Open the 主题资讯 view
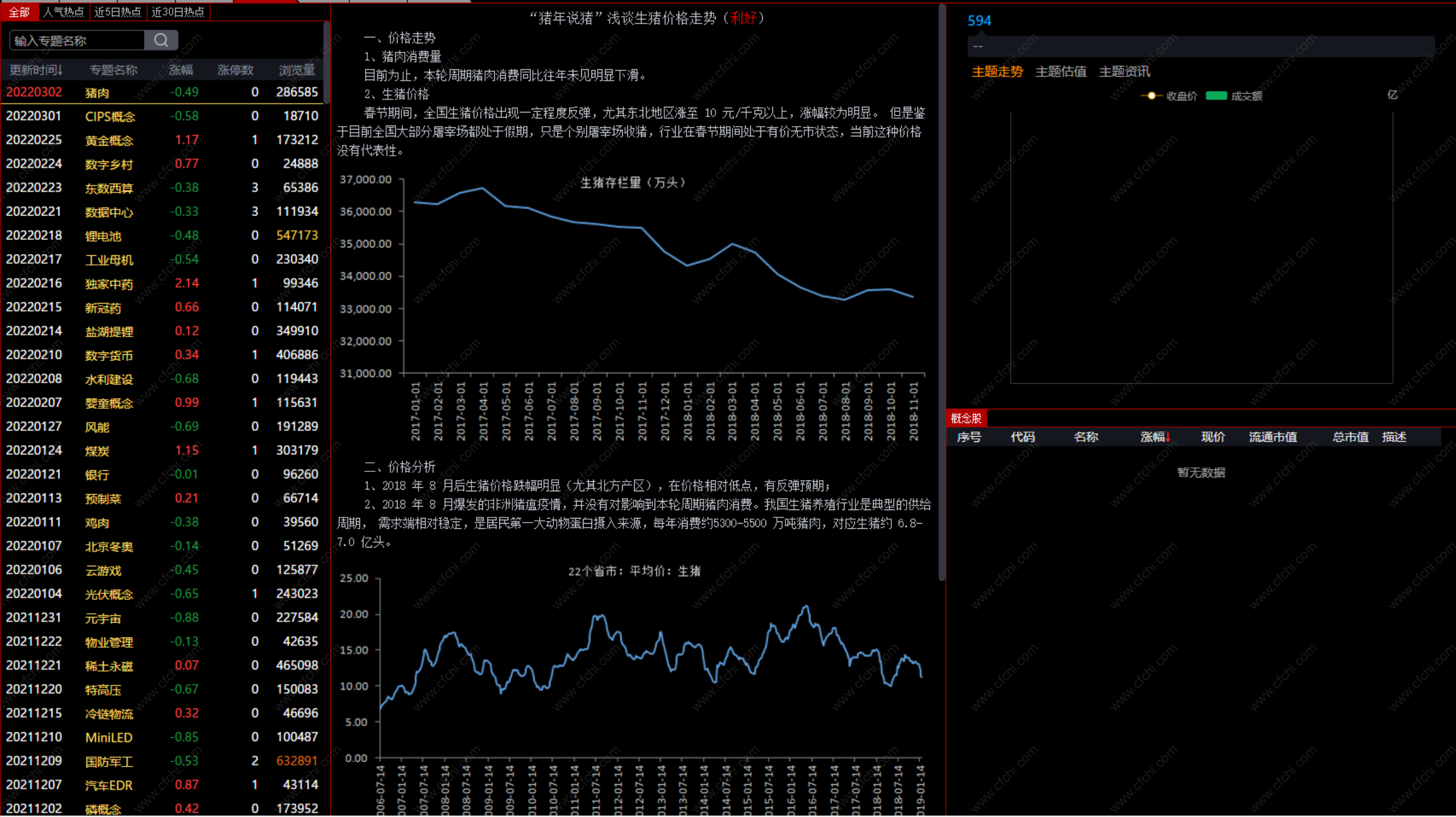 tap(1124, 72)
